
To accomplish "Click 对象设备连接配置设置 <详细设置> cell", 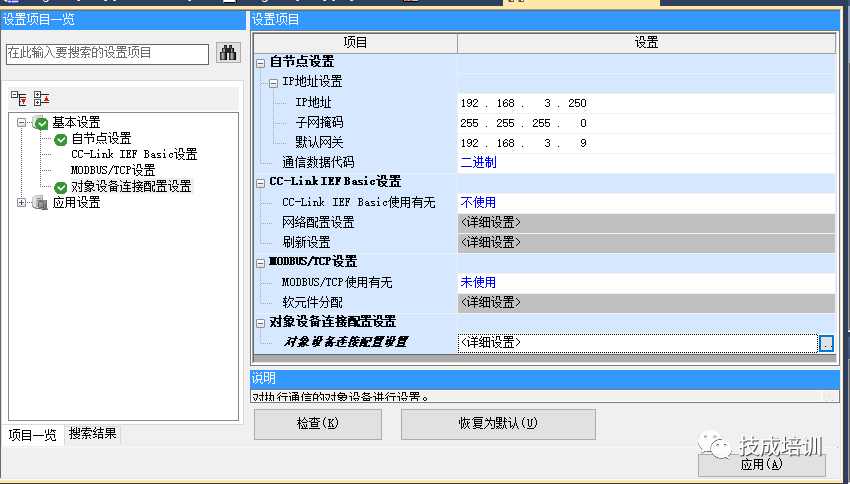I will [638, 343].
